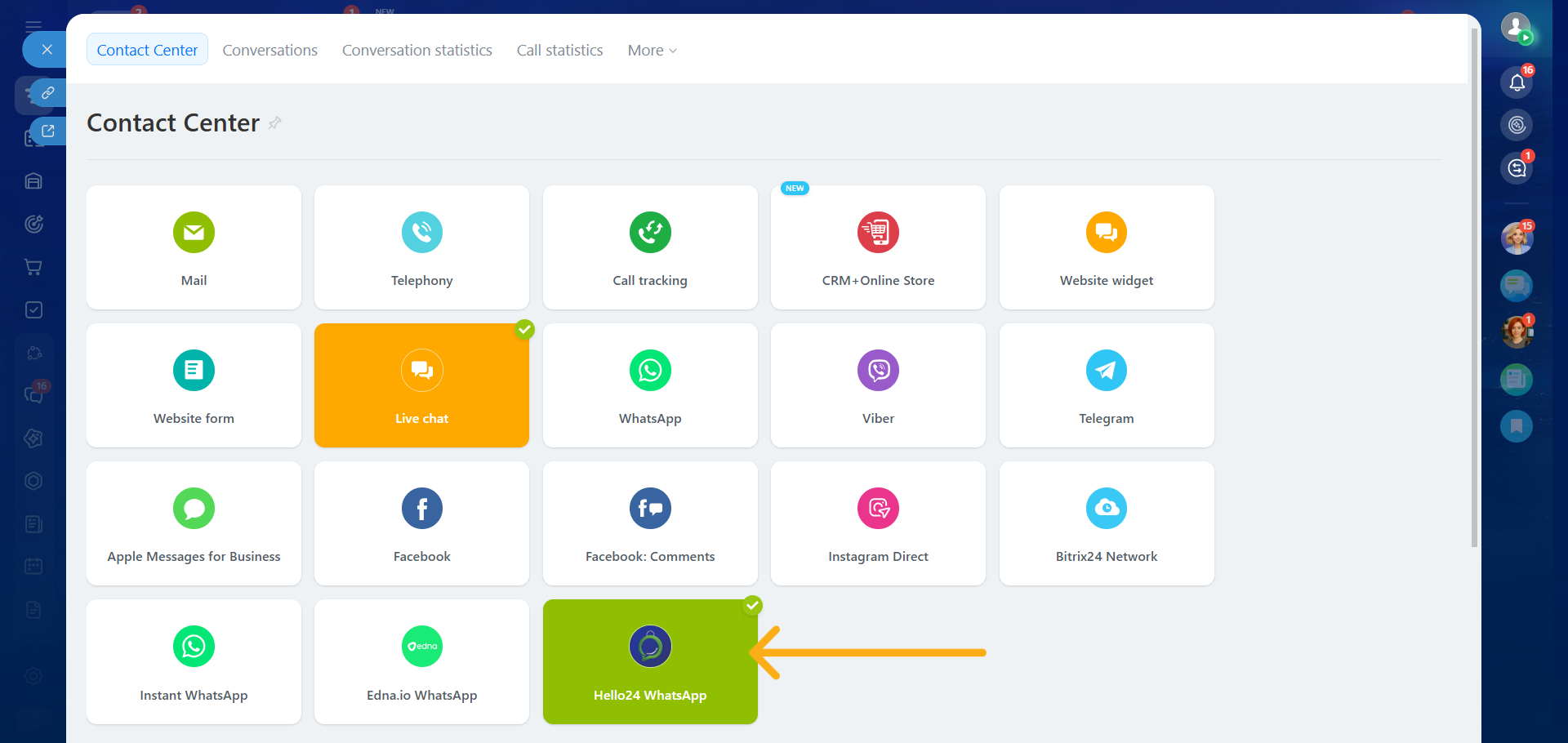Viewport: 1568px width, 743px height.
Task: Open the Instagram Direct tile
Action: [x=878, y=523]
